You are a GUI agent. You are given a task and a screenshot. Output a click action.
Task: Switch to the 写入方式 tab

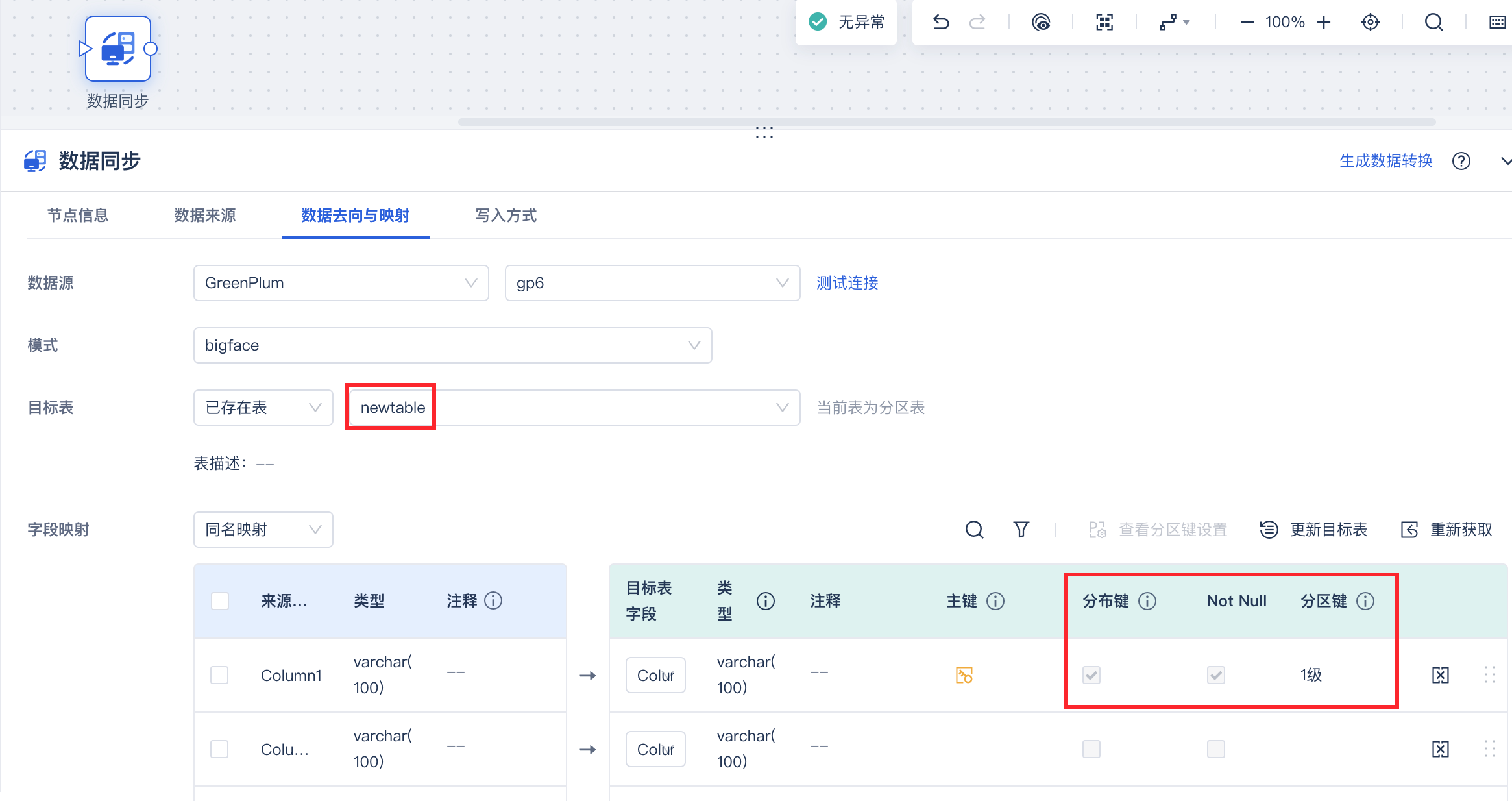pos(506,216)
